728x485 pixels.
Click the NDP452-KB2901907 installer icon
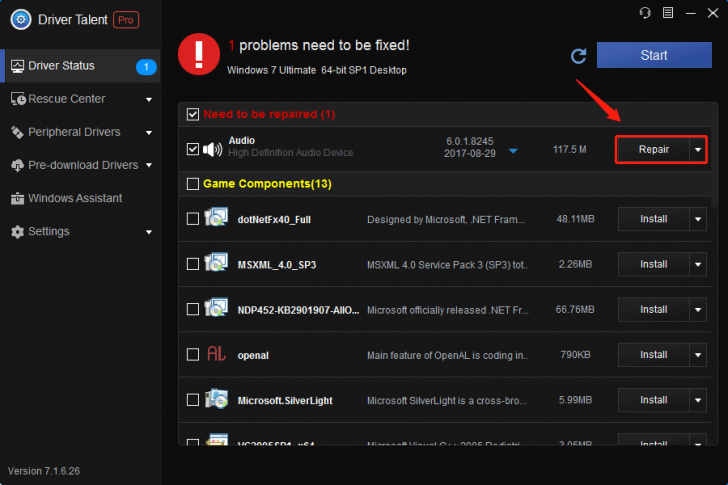pyautogui.click(x=216, y=307)
